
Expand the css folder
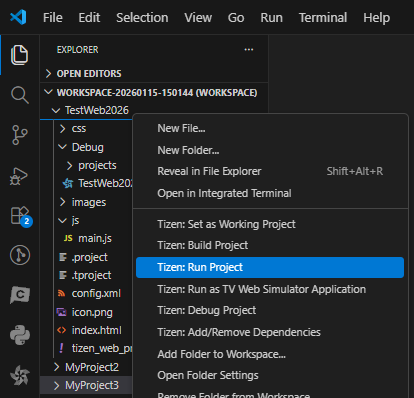[x=62, y=129]
